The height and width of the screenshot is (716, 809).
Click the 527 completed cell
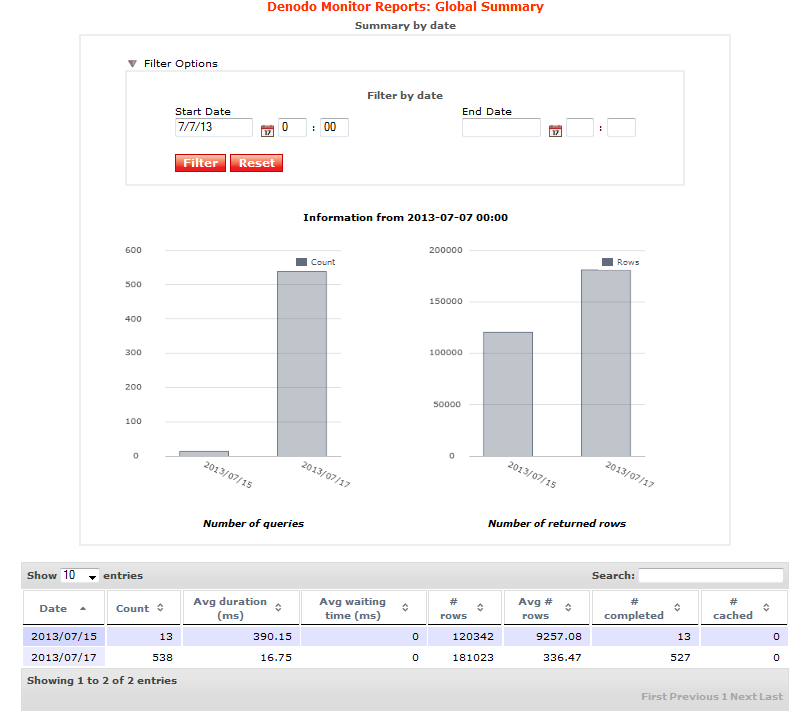pyautogui.click(x=645, y=657)
